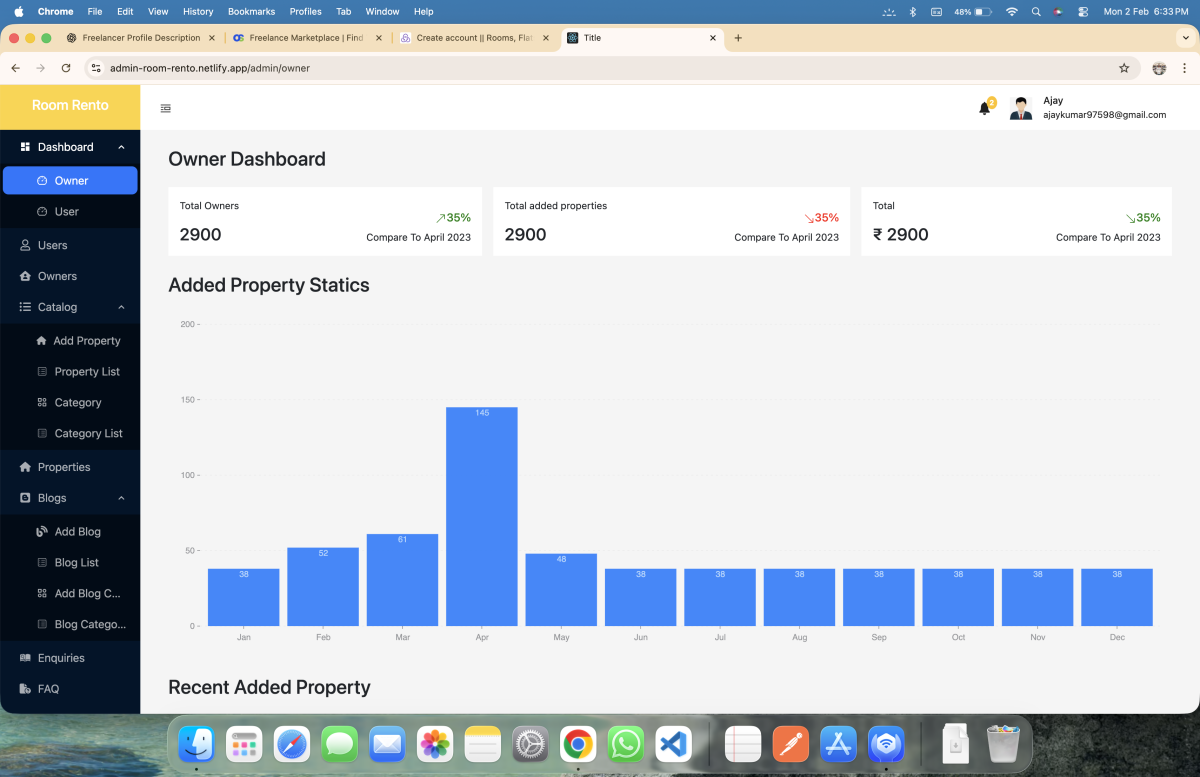This screenshot has height=777, width=1200.
Task: Collapse the Blogs sidebar group
Action: point(121,498)
